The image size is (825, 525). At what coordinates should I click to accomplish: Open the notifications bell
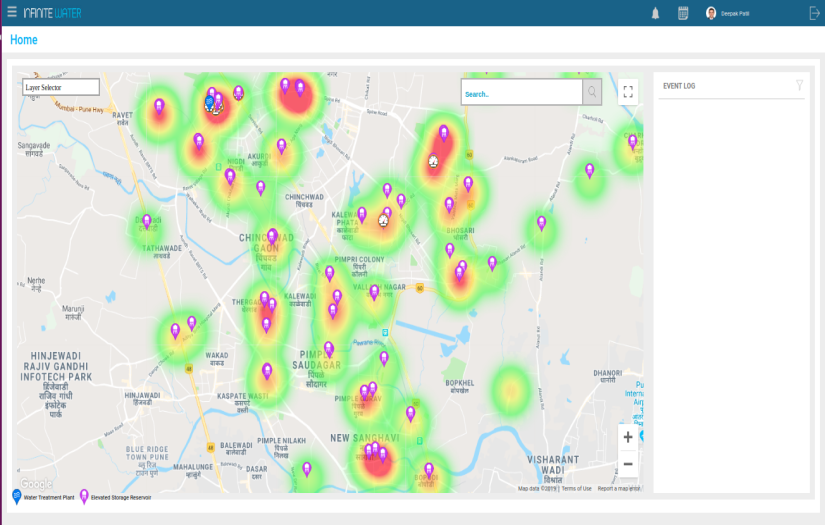coord(655,13)
